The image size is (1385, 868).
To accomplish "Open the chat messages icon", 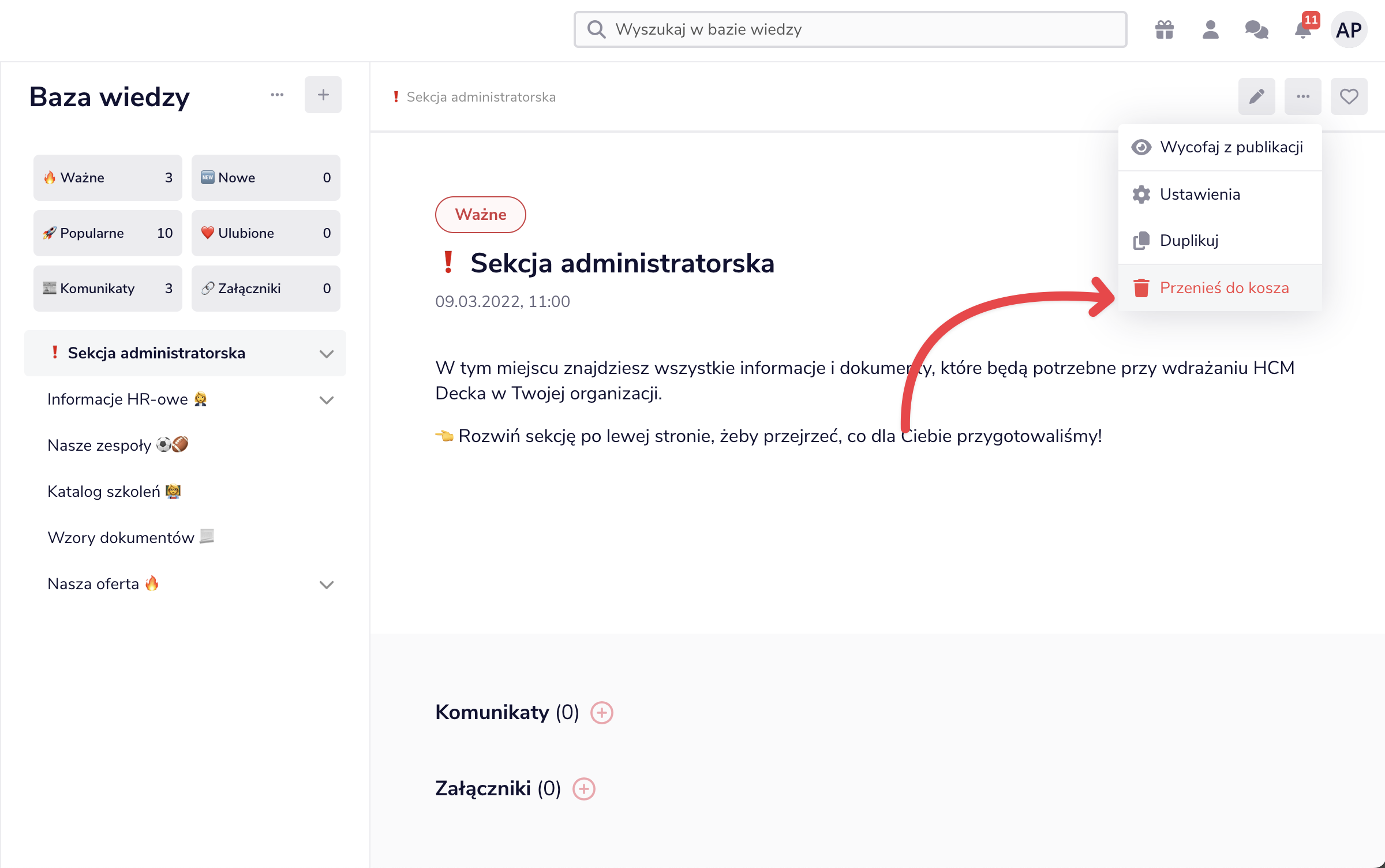I will pyautogui.click(x=1256, y=29).
